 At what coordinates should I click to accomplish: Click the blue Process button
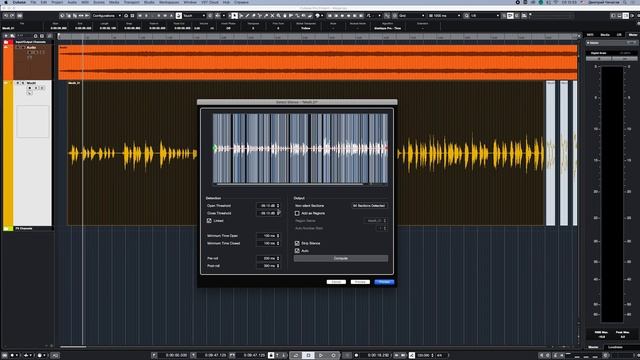click(384, 282)
